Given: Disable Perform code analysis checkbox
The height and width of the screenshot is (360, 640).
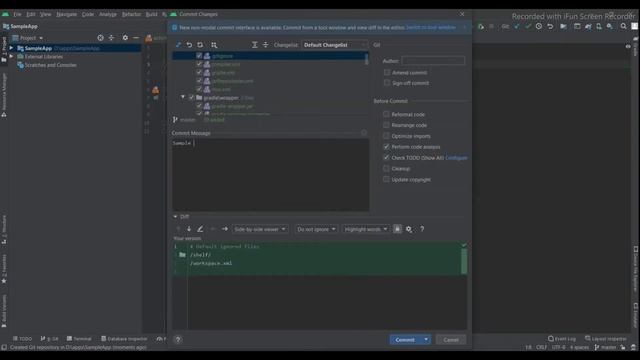Looking at the screenshot, I should pyautogui.click(x=386, y=147).
